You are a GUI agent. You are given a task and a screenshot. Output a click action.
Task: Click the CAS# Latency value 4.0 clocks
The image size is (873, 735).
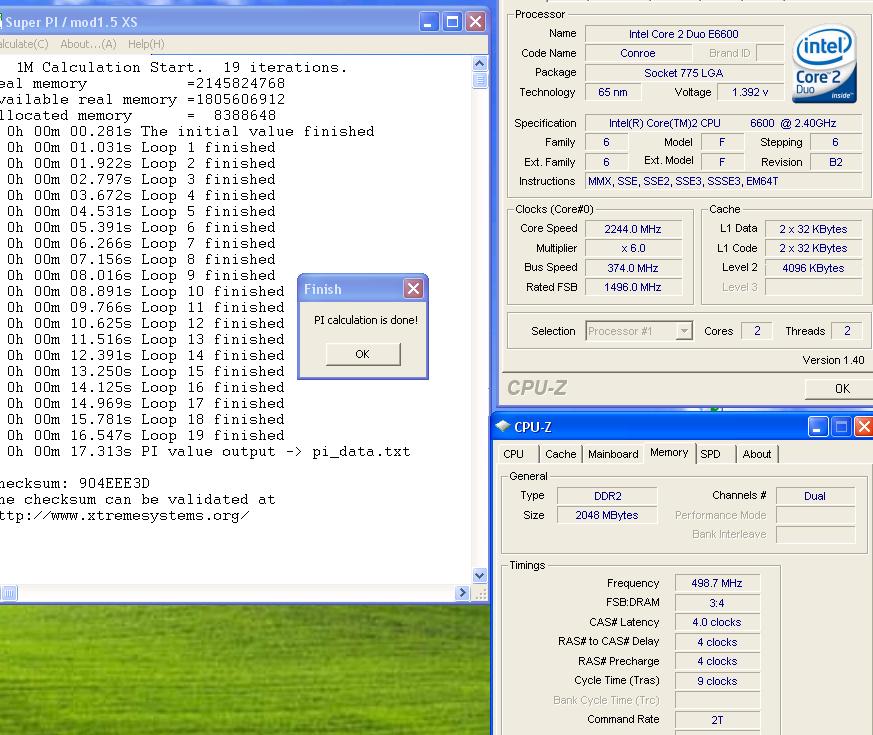(x=717, y=622)
